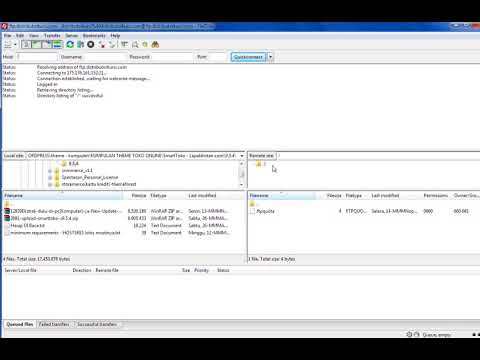Search files with the binoculars icon

pos(155,44)
